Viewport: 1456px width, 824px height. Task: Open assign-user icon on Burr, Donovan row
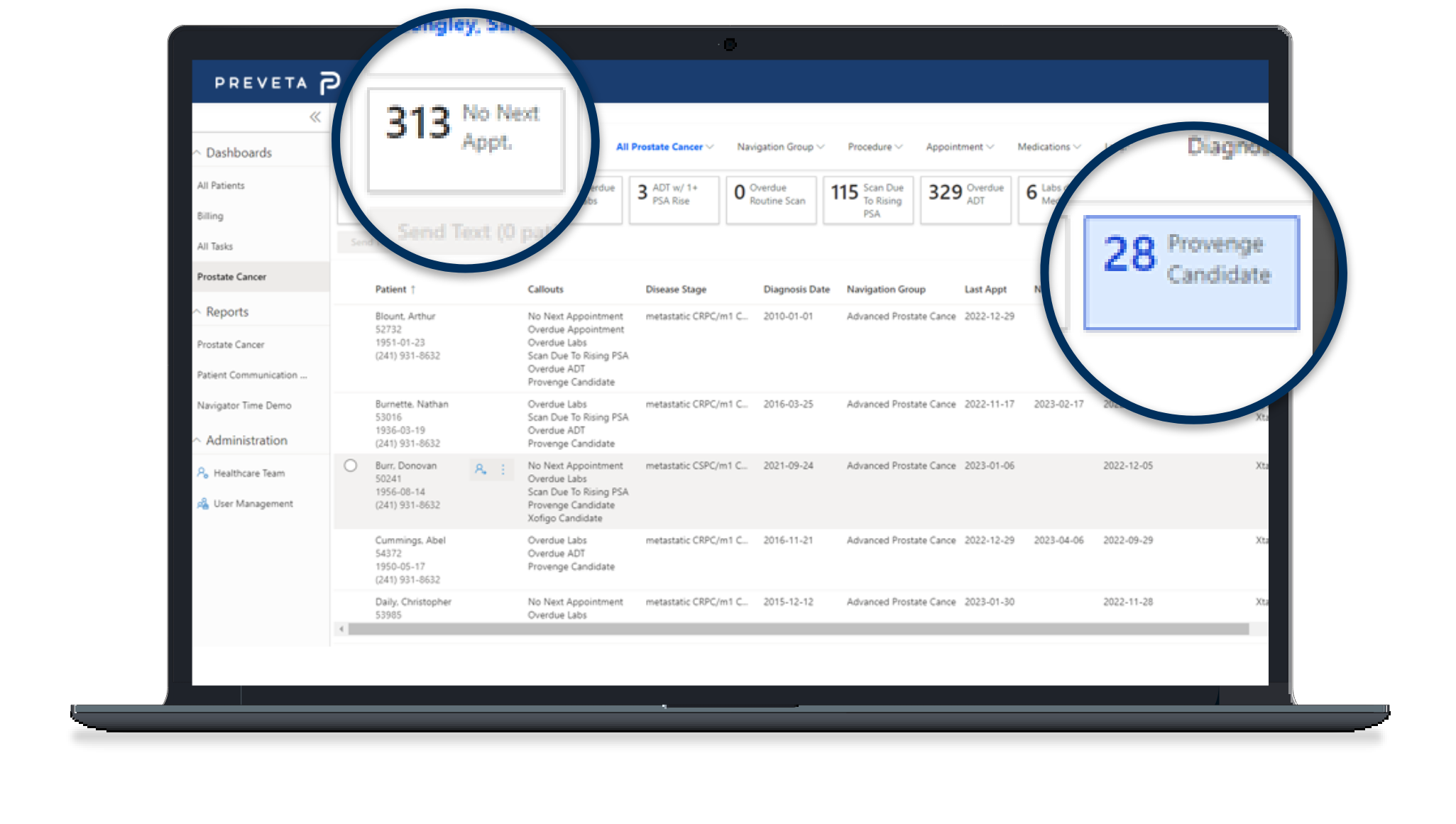click(x=481, y=469)
